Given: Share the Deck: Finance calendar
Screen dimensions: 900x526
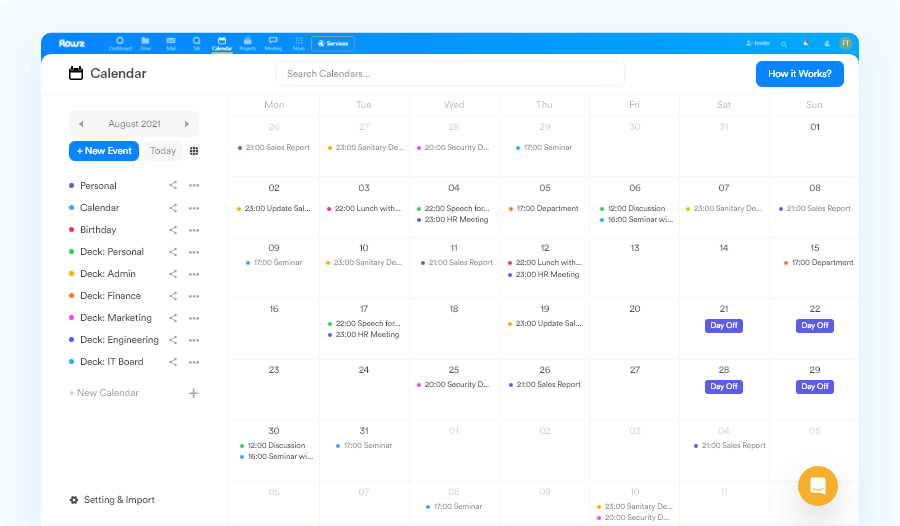Looking at the screenshot, I should click(173, 296).
